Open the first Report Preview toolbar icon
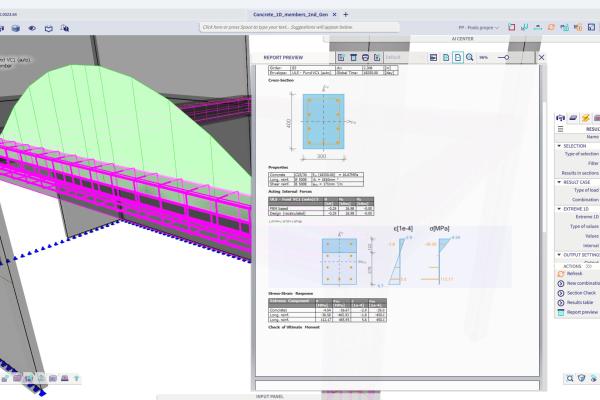 341,57
